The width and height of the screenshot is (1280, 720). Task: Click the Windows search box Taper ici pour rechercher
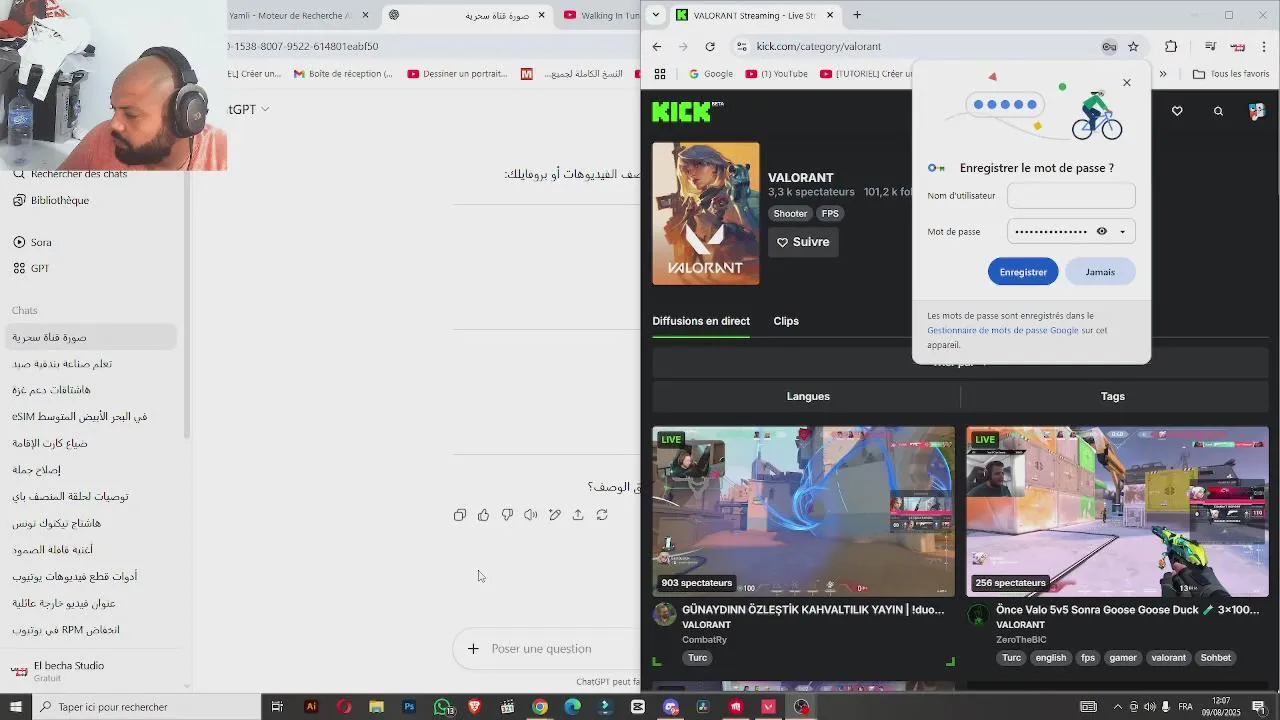[145, 707]
